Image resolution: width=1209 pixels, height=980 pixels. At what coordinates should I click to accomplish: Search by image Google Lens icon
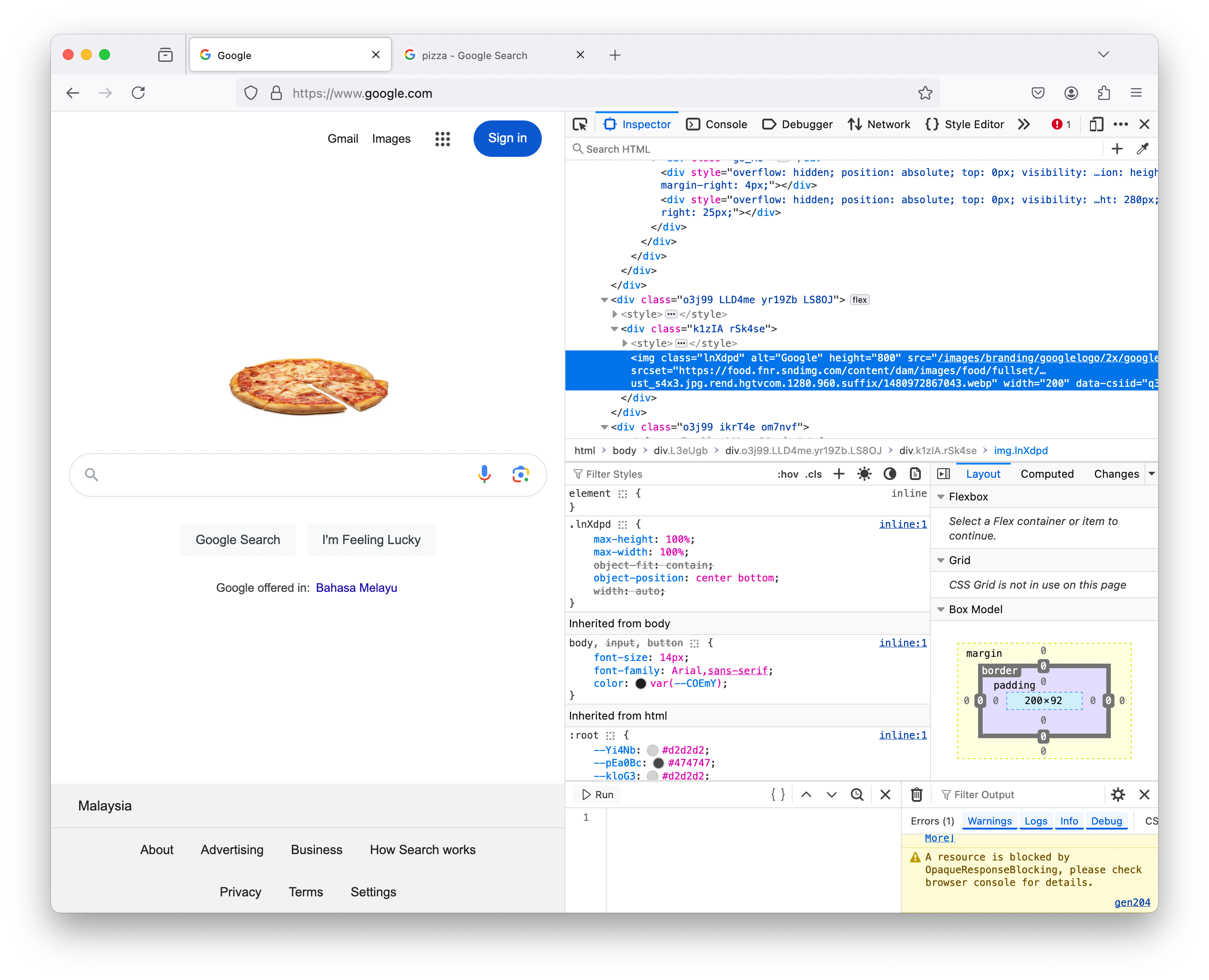click(520, 475)
